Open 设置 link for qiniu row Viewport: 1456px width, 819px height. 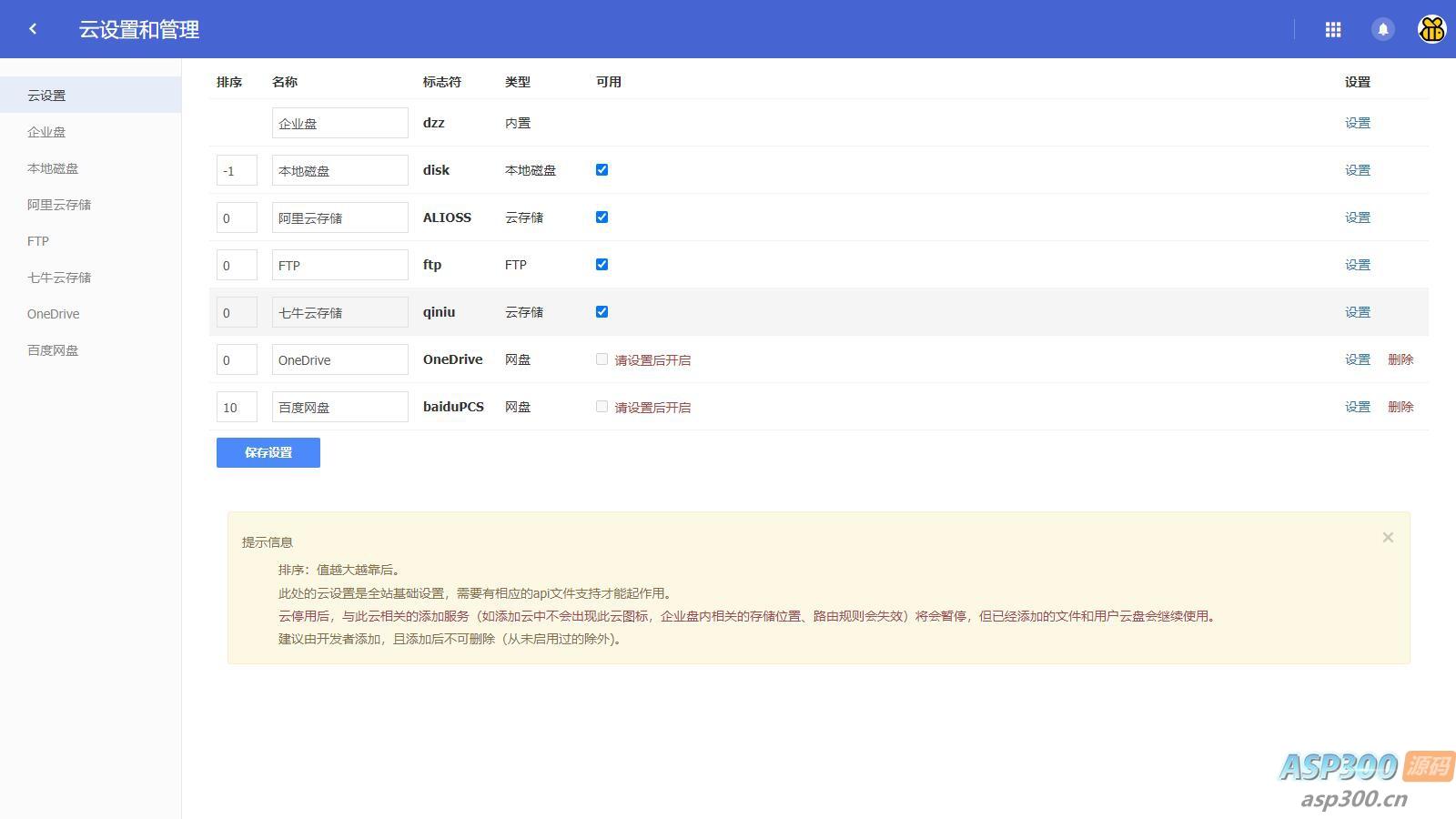[x=1357, y=312]
